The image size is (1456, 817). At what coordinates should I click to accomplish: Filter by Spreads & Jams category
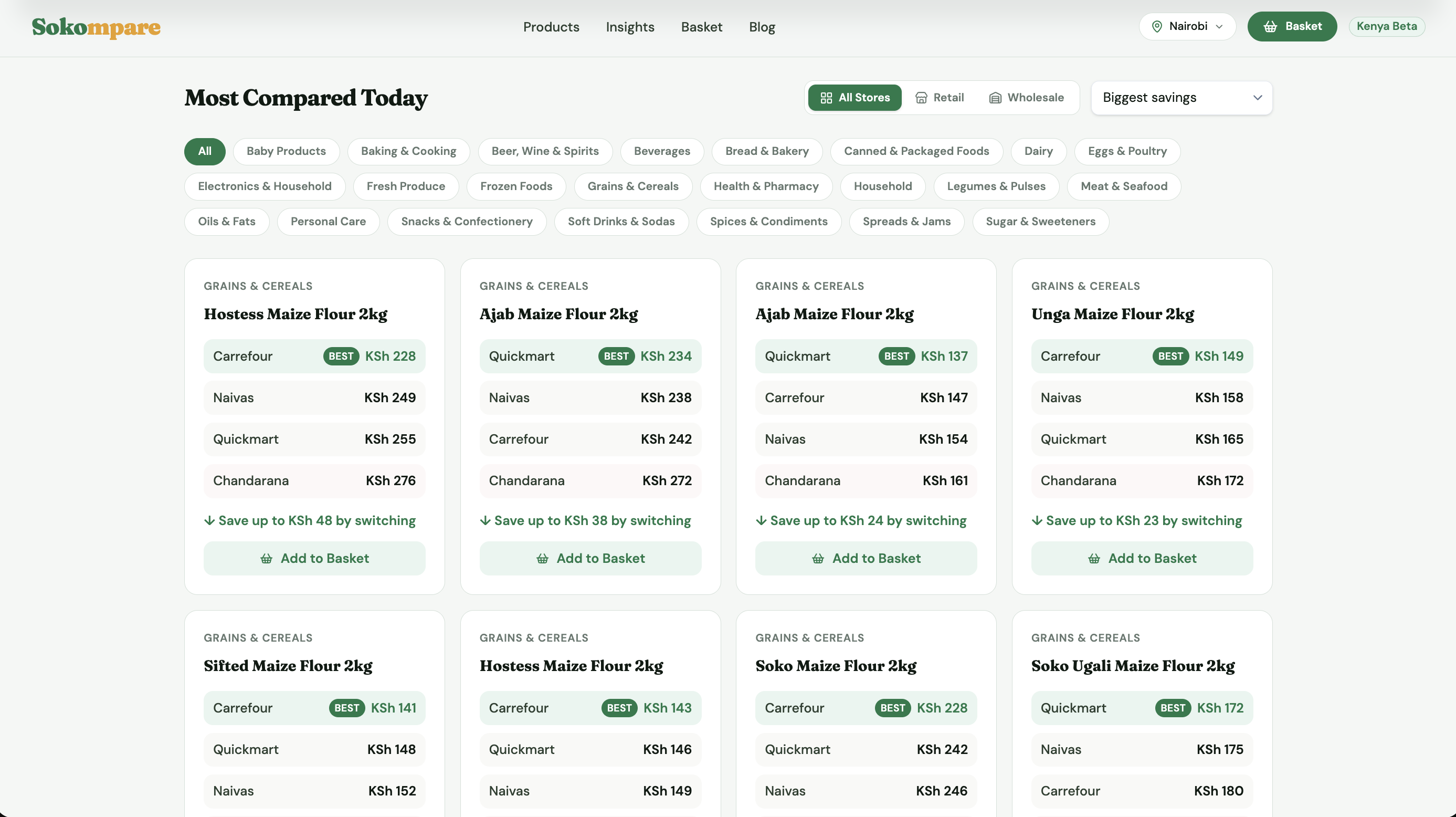click(x=906, y=222)
